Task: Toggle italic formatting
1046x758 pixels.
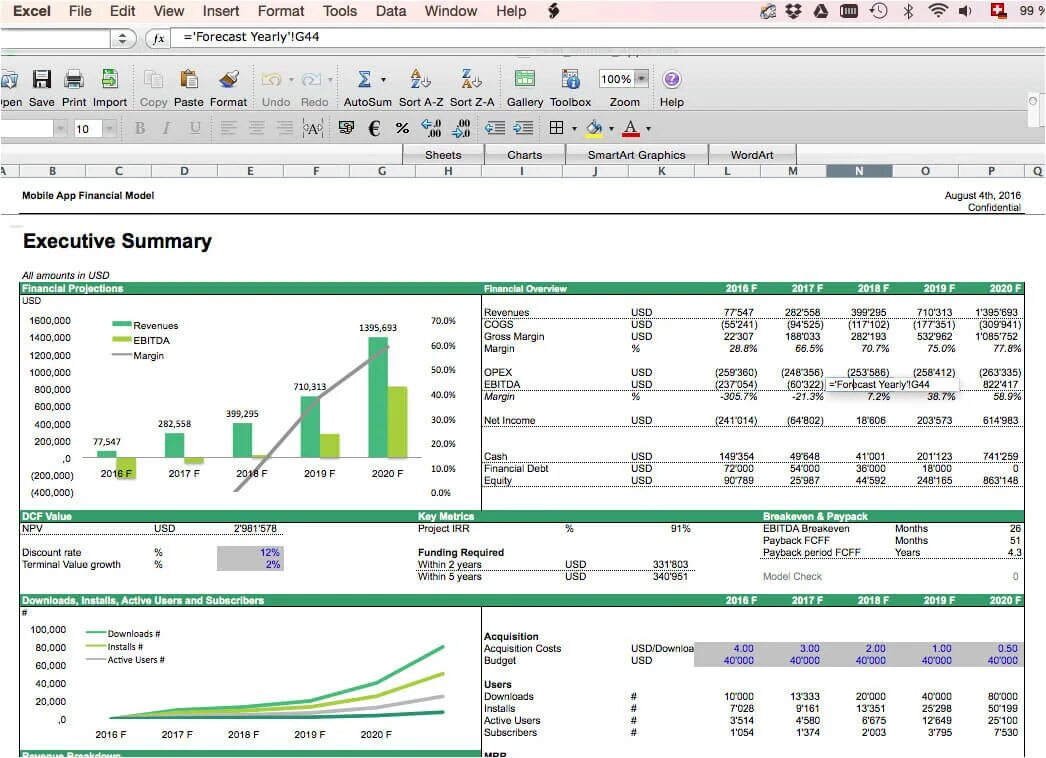Action: (167, 128)
